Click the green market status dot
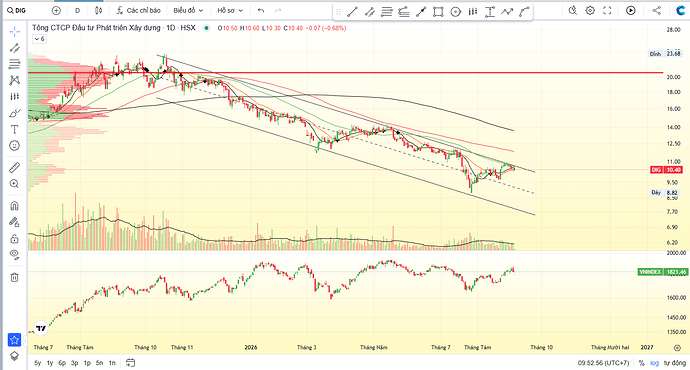The image size is (690, 370). [x=206, y=28]
